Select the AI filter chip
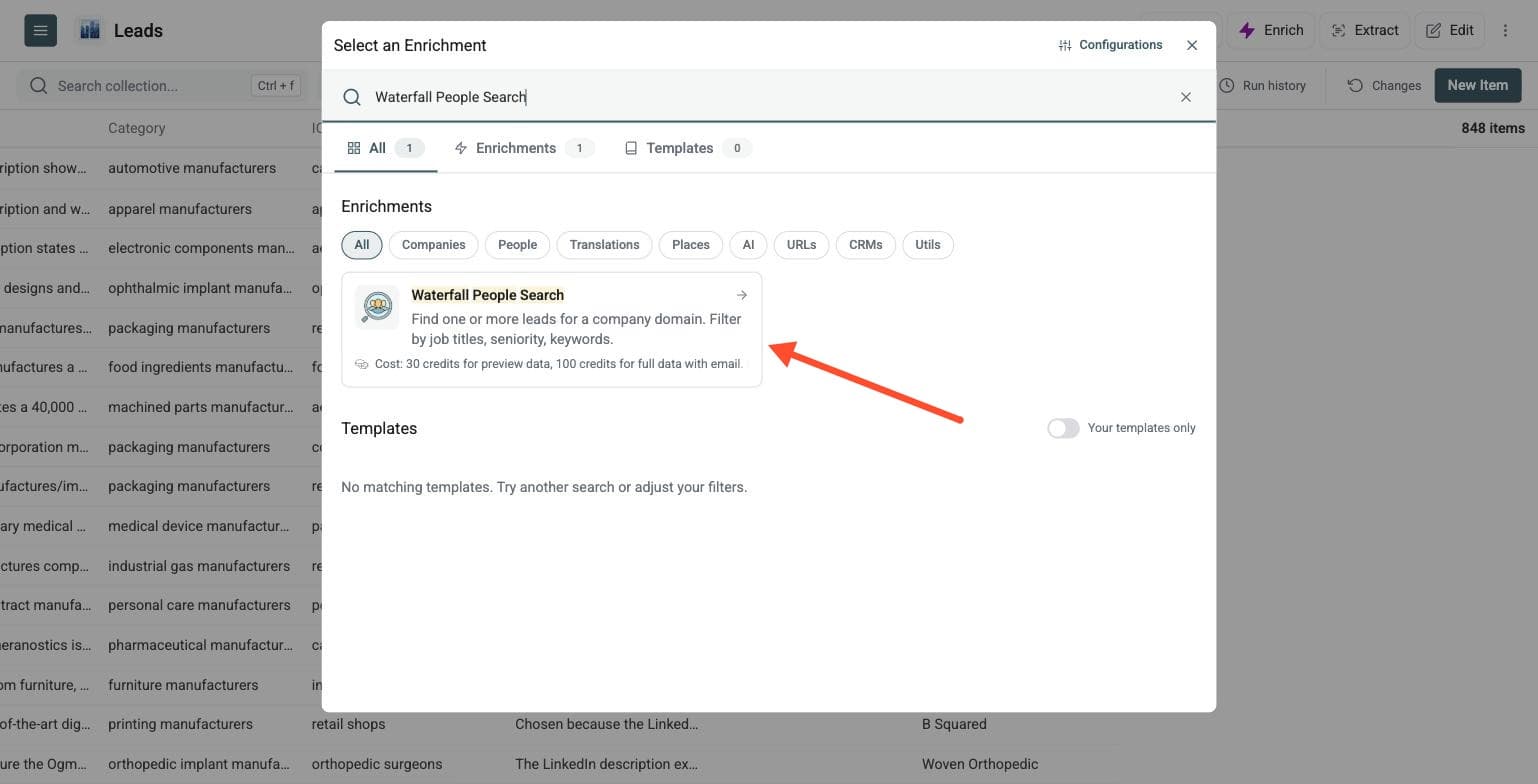The width and height of the screenshot is (1538, 784). pyautogui.click(x=748, y=245)
